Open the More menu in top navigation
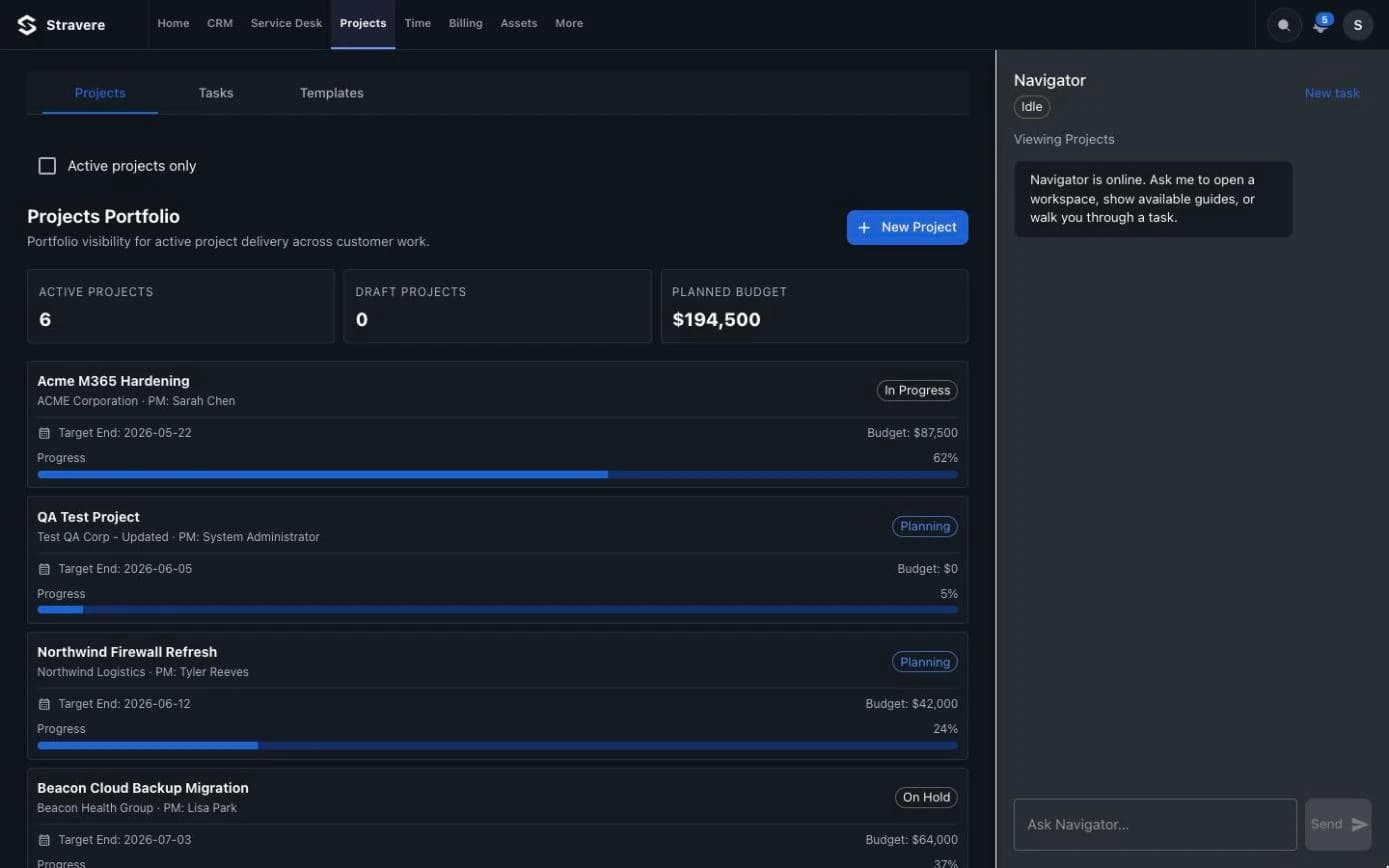 569,23
